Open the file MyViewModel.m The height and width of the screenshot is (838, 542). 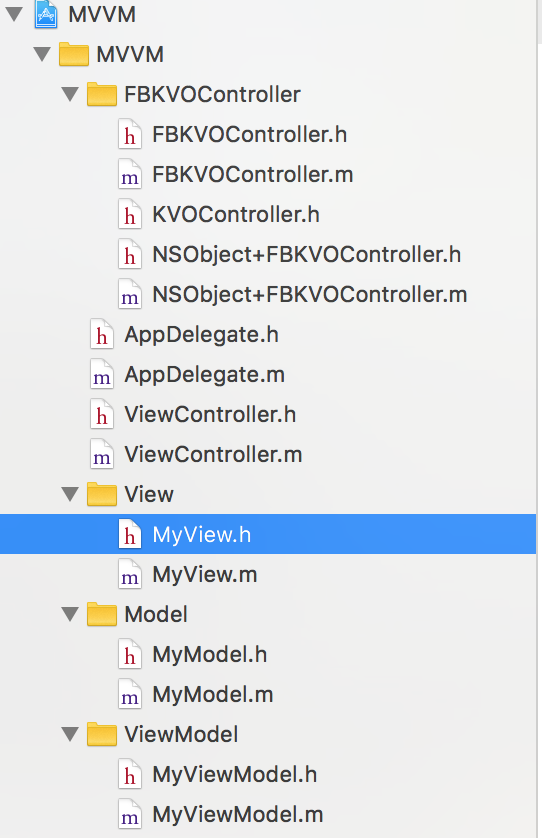pos(238,815)
